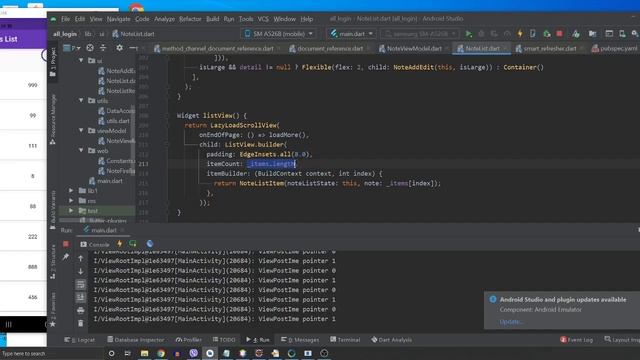
Task: Select utils.dart file in project tree
Action: pyautogui.click(x=114, y=121)
